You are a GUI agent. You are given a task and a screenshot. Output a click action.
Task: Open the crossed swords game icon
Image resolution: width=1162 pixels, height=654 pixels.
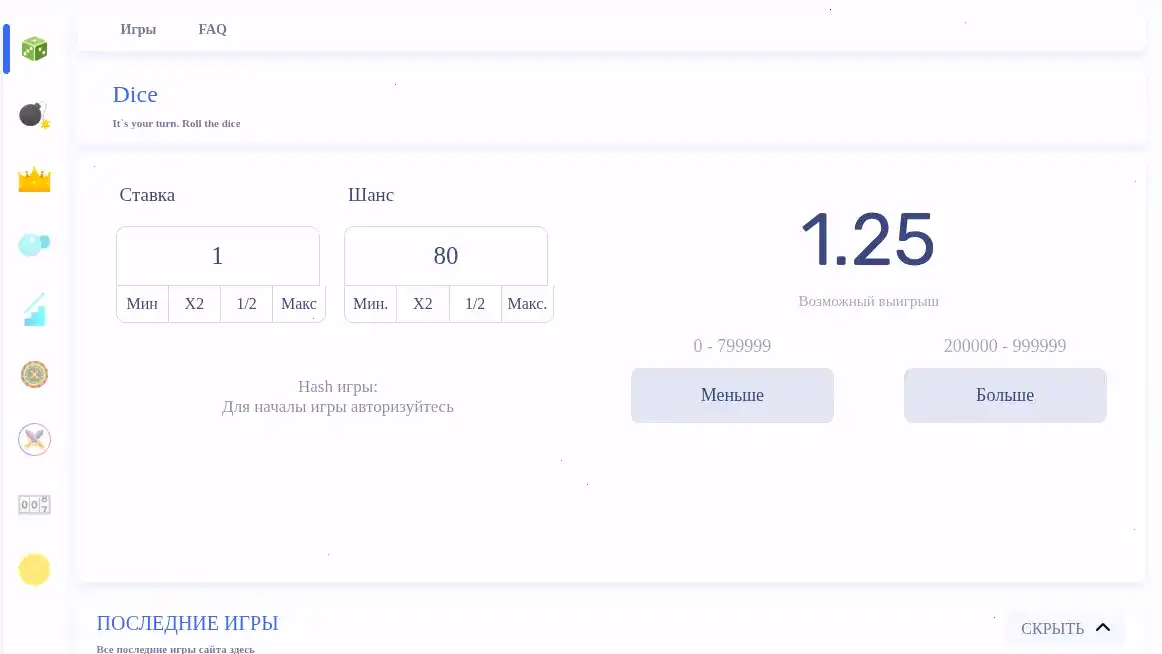click(x=33, y=439)
